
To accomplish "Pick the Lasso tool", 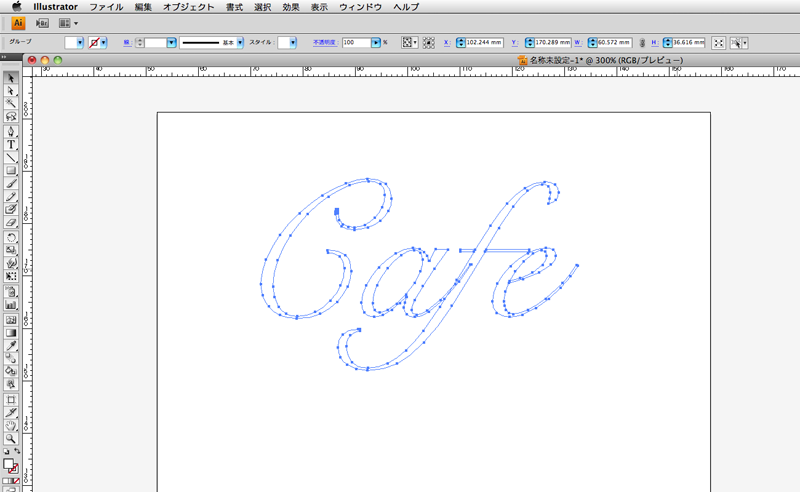I will tap(11, 117).
